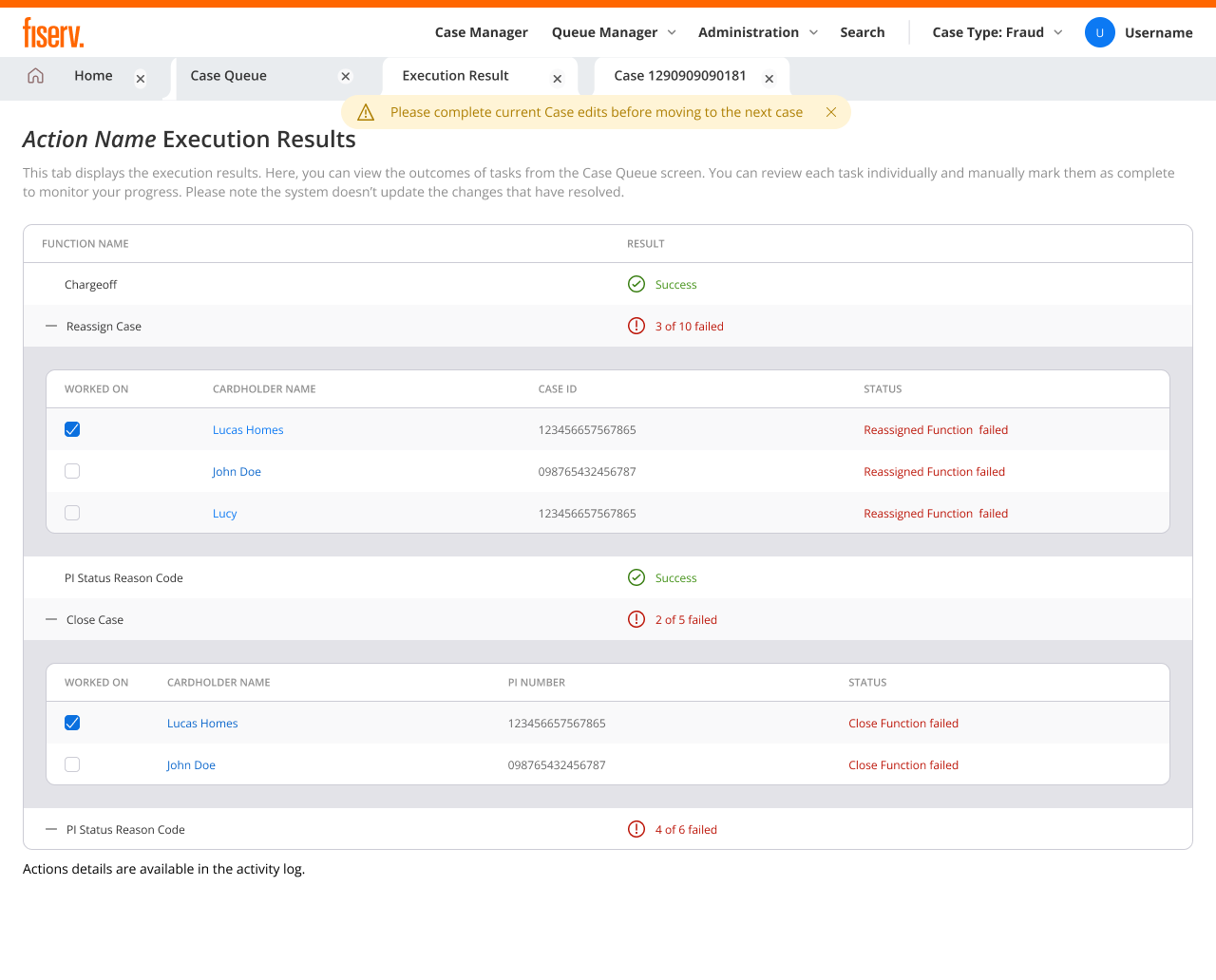Click the CASE ID column header

558,388
